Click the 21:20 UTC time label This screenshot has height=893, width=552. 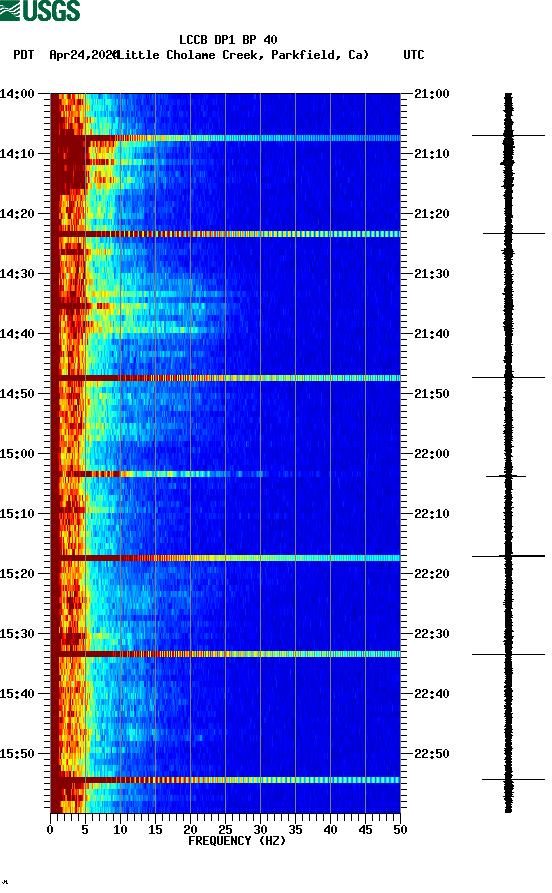tap(432, 214)
